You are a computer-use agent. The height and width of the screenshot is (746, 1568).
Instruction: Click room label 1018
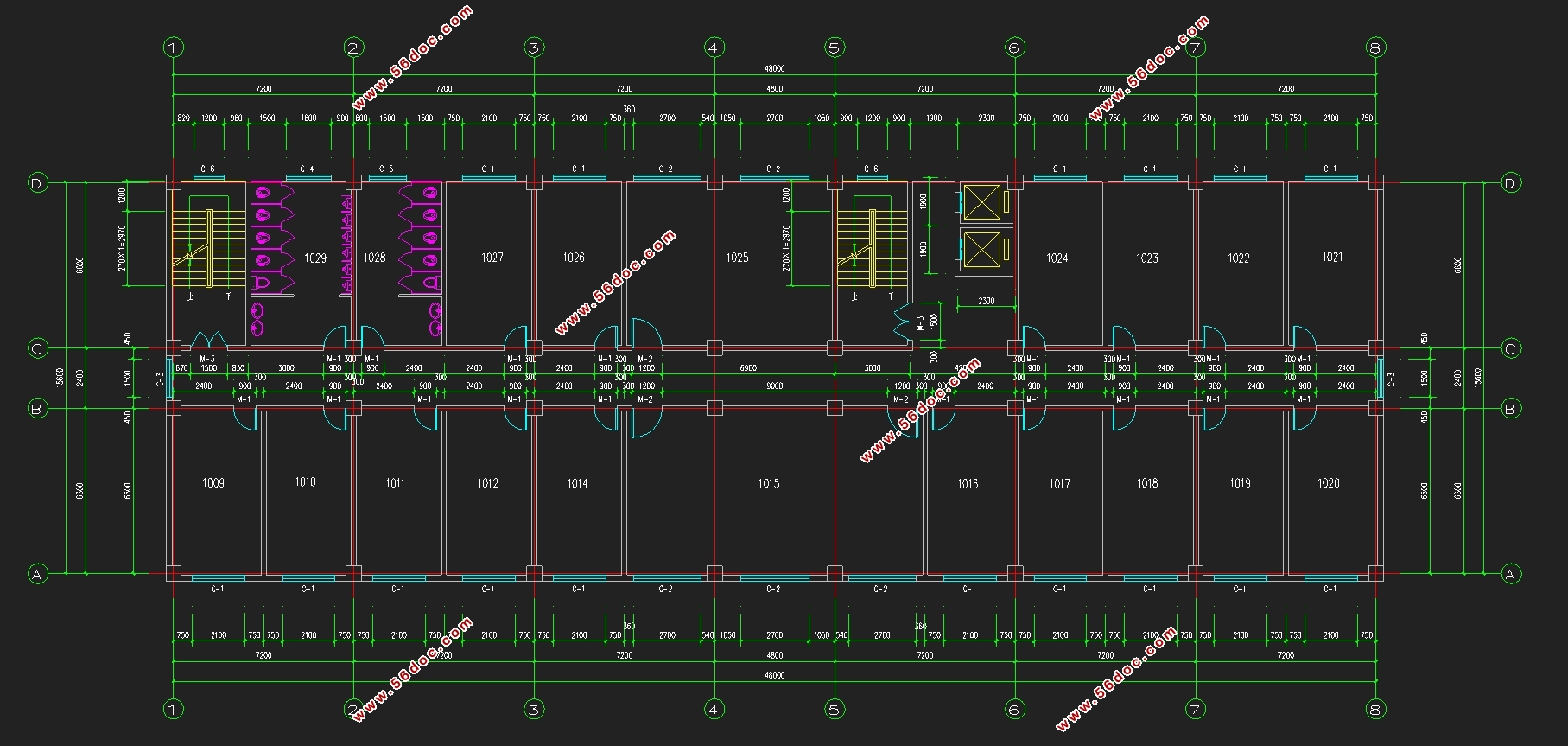[x=1147, y=483]
